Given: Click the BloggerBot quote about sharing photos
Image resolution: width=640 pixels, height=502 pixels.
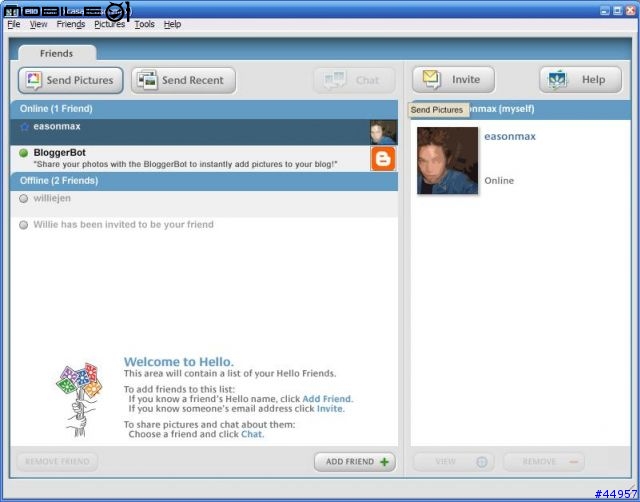Looking at the screenshot, I should click(x=185, y=164).
